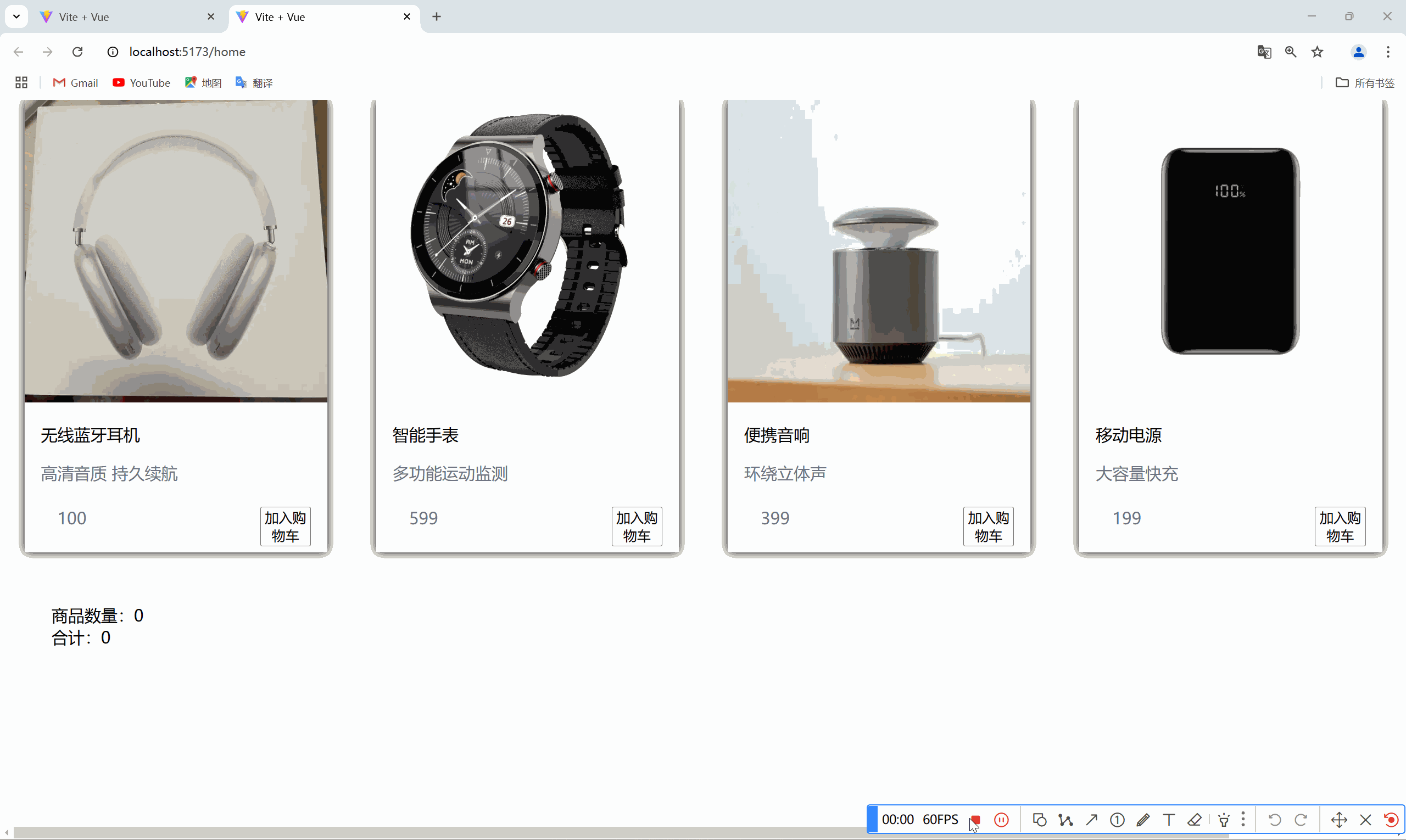
Task: Click undo in the recording toolbar
Action: 1274,820
